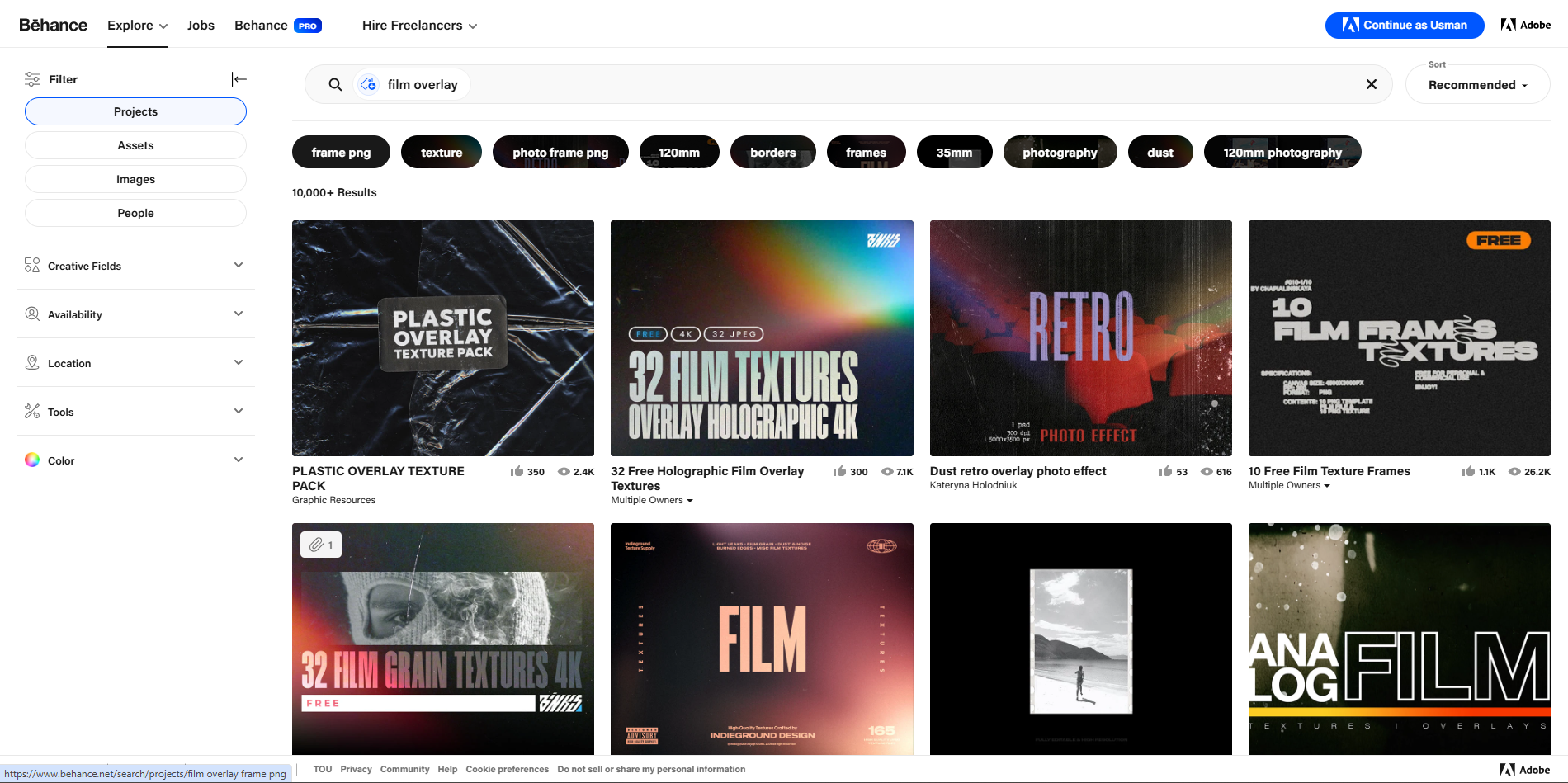Screen dimensions: 1568x783
Task: Select the Projects filter option
Action: click(135, 111)
